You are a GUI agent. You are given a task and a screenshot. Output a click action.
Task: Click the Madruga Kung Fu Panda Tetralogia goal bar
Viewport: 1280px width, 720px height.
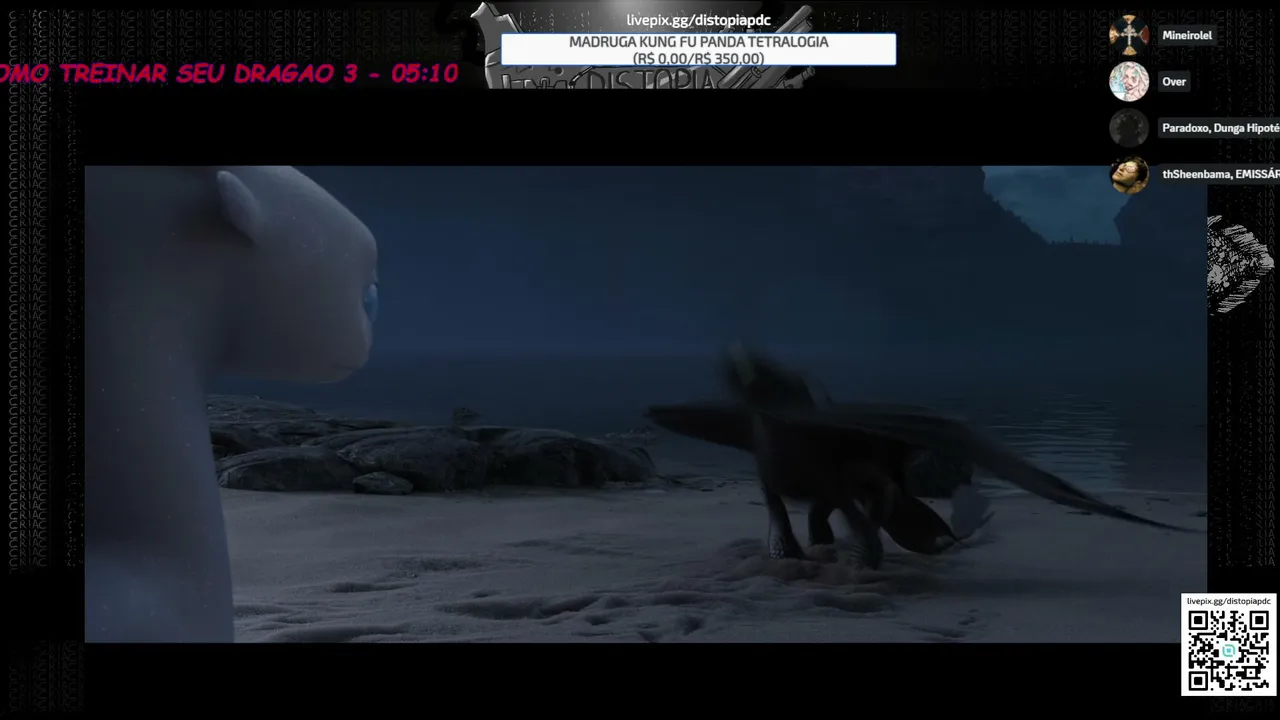(x=698, y=50)
